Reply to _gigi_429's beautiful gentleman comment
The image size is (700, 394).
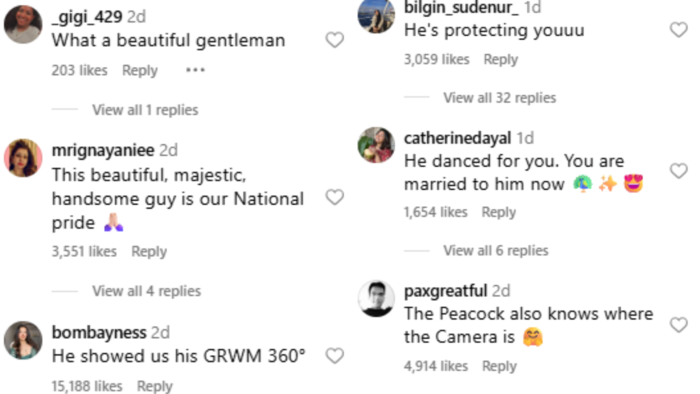coord(140,71)
